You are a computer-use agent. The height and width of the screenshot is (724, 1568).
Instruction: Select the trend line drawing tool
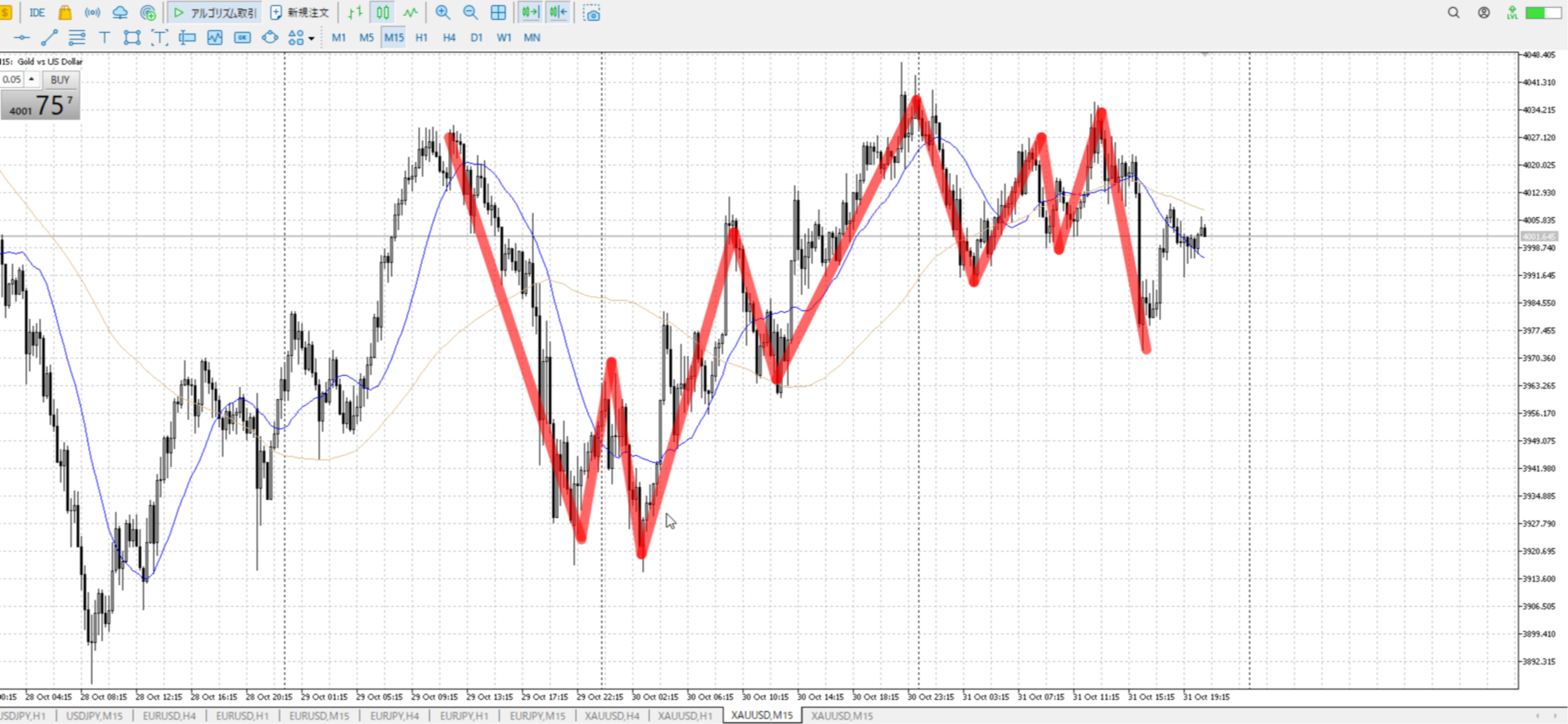click(x=49, y=38)
